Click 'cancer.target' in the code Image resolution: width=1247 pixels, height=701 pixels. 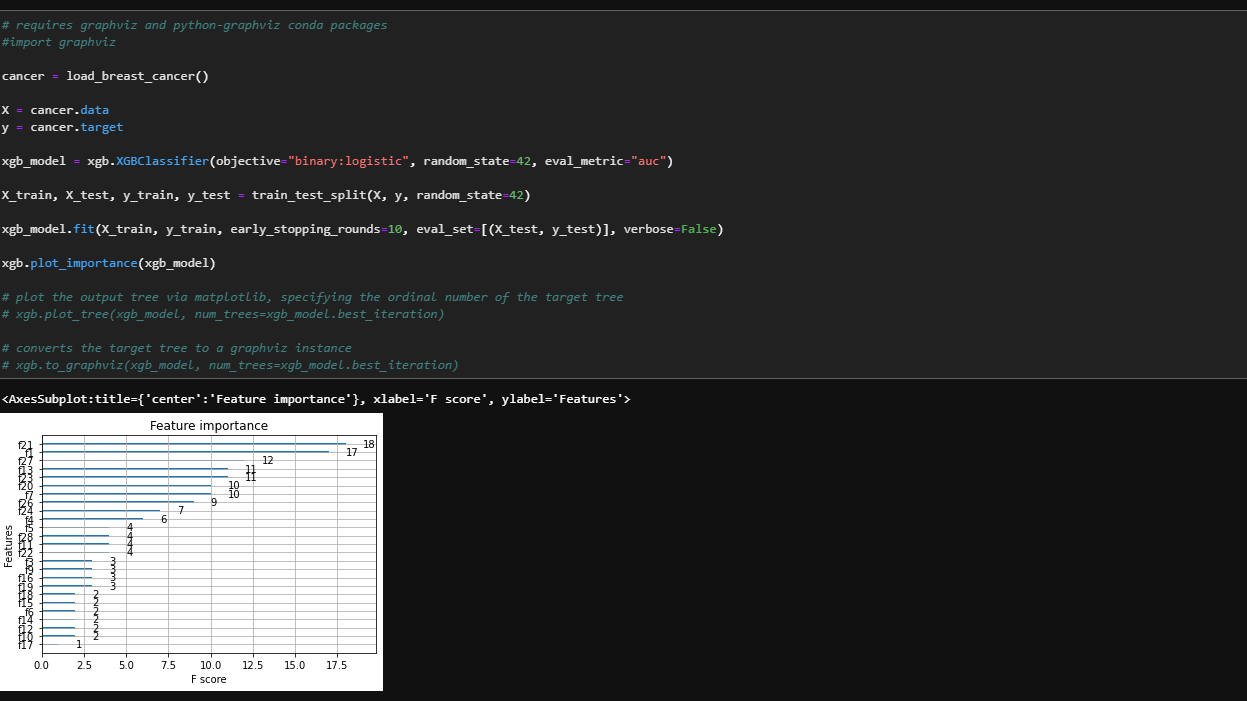click(76, 127)
